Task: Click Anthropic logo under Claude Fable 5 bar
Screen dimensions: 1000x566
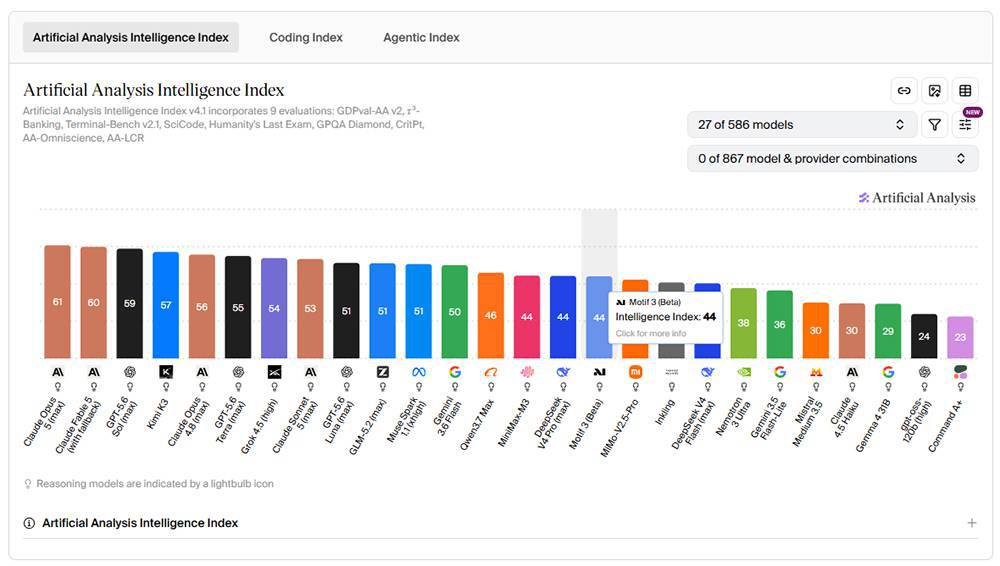Action: point(94,372)
